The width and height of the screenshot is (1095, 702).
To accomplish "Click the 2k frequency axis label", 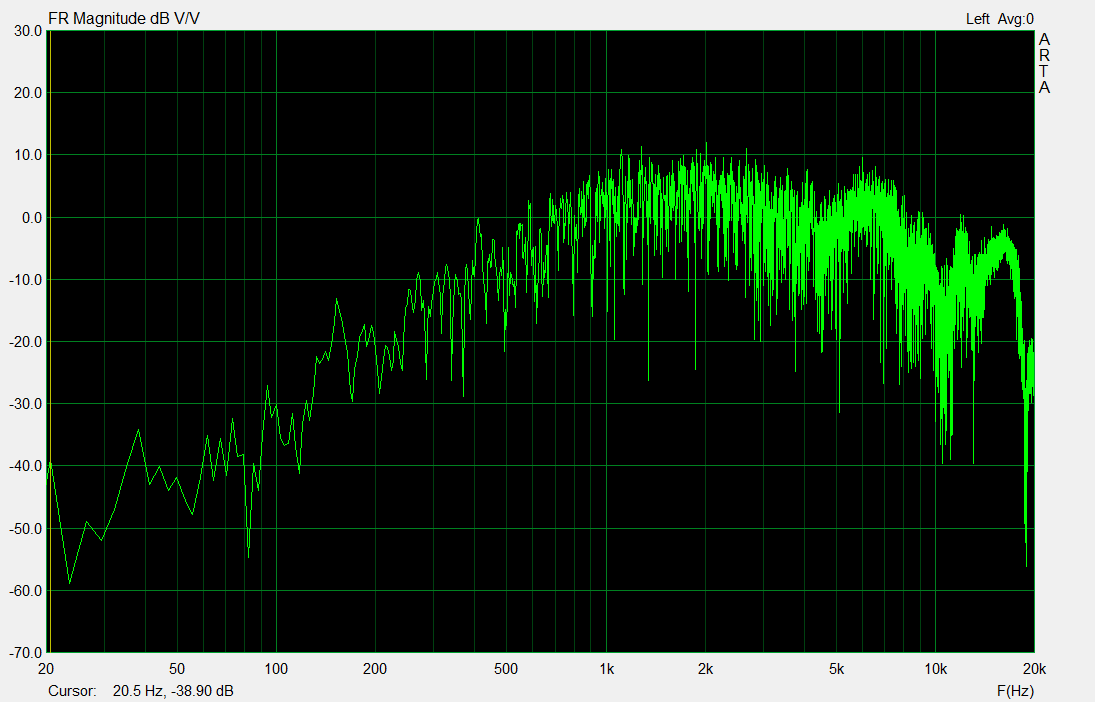I will tap(705, 668).
